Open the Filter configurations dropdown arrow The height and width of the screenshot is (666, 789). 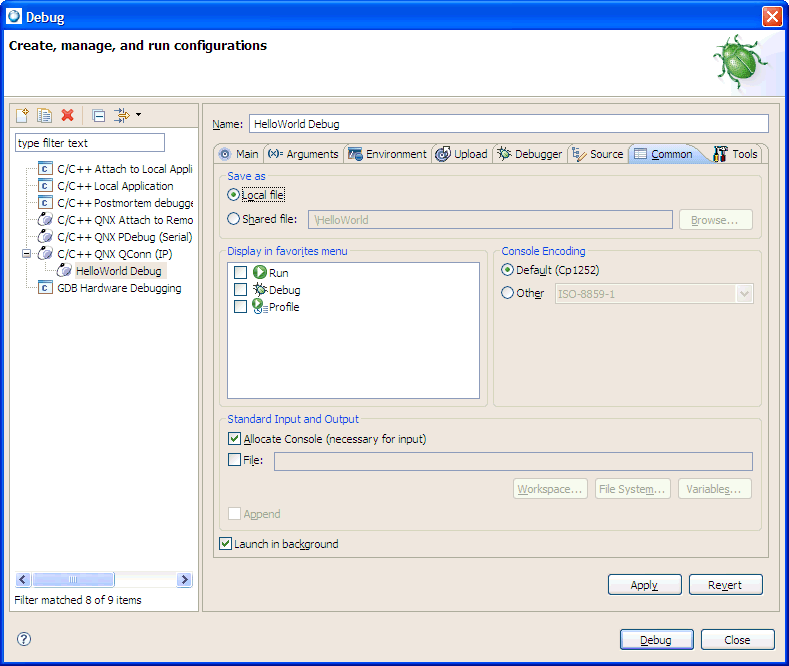coord(138,115)
